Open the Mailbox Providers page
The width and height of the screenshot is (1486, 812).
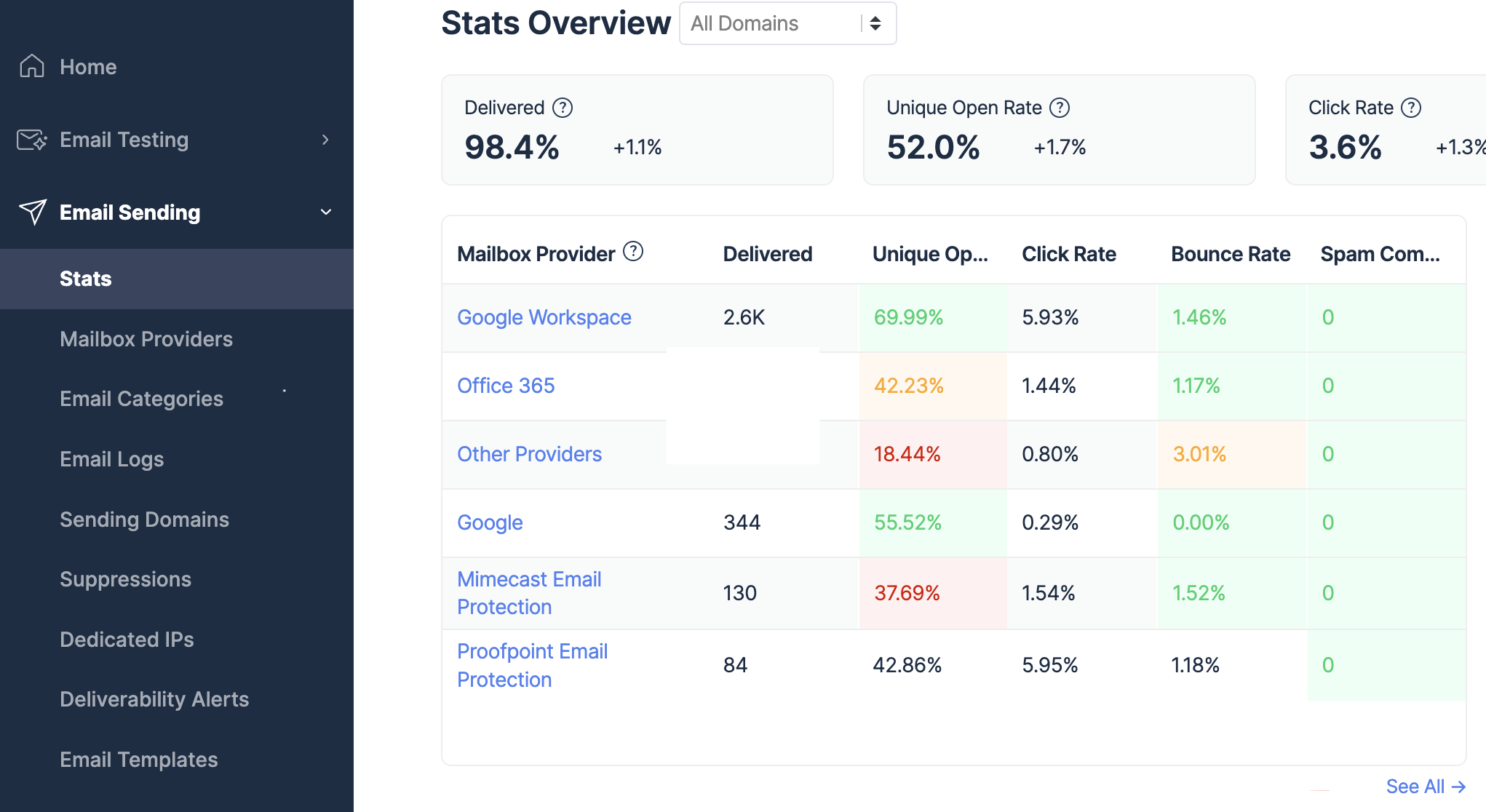[146, 338]
